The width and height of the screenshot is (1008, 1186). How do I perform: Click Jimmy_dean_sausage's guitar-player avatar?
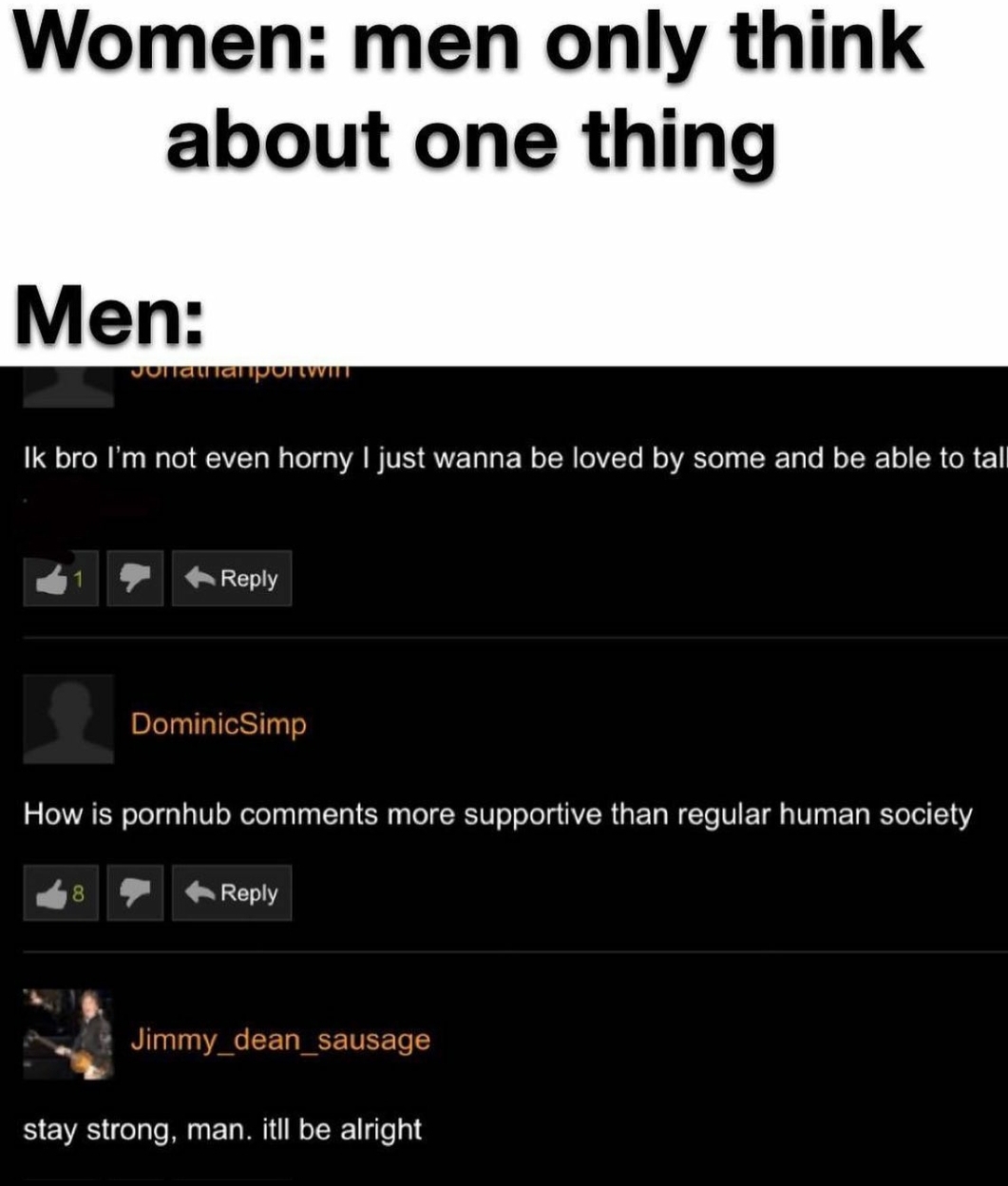pyautogui.click(x=68, y=1034)
